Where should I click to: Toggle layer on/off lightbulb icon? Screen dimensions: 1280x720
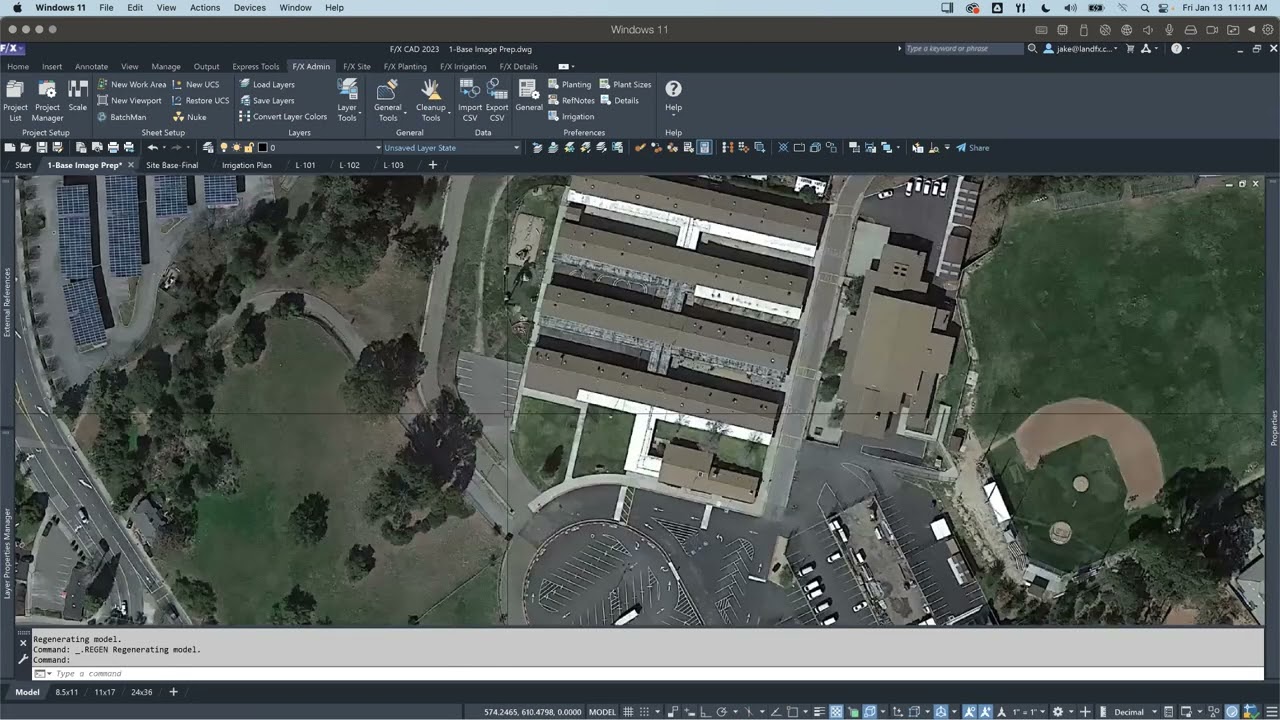click(224, 148)
